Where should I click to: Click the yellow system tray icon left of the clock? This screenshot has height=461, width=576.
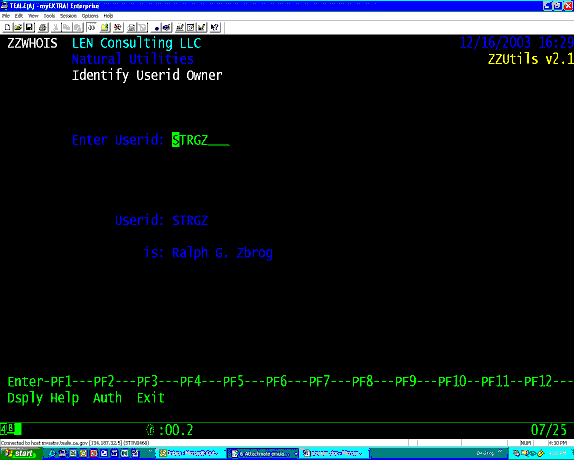pos(540,454)
